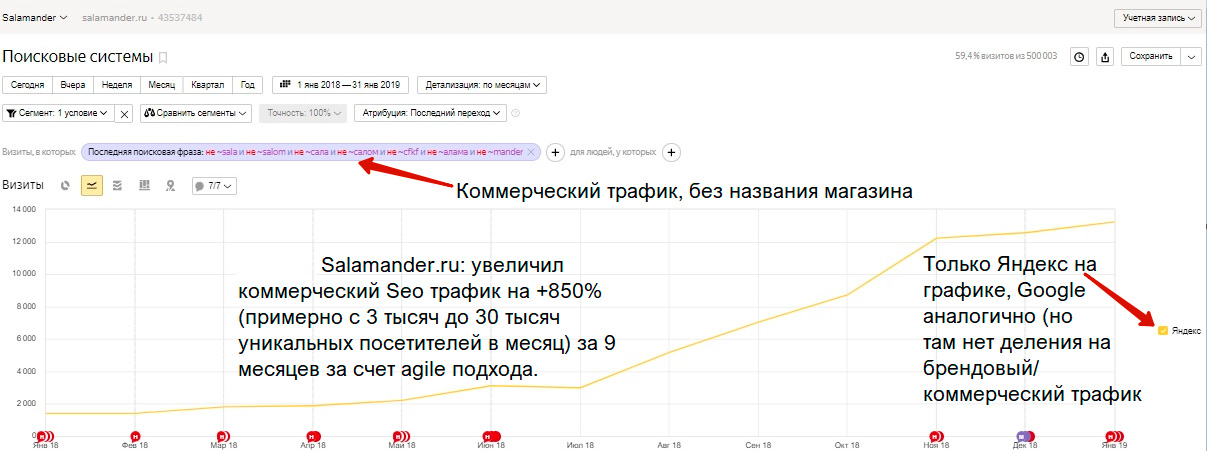
Task: Expand the arrow next to Сохранить
Action: click(1191, 57)
